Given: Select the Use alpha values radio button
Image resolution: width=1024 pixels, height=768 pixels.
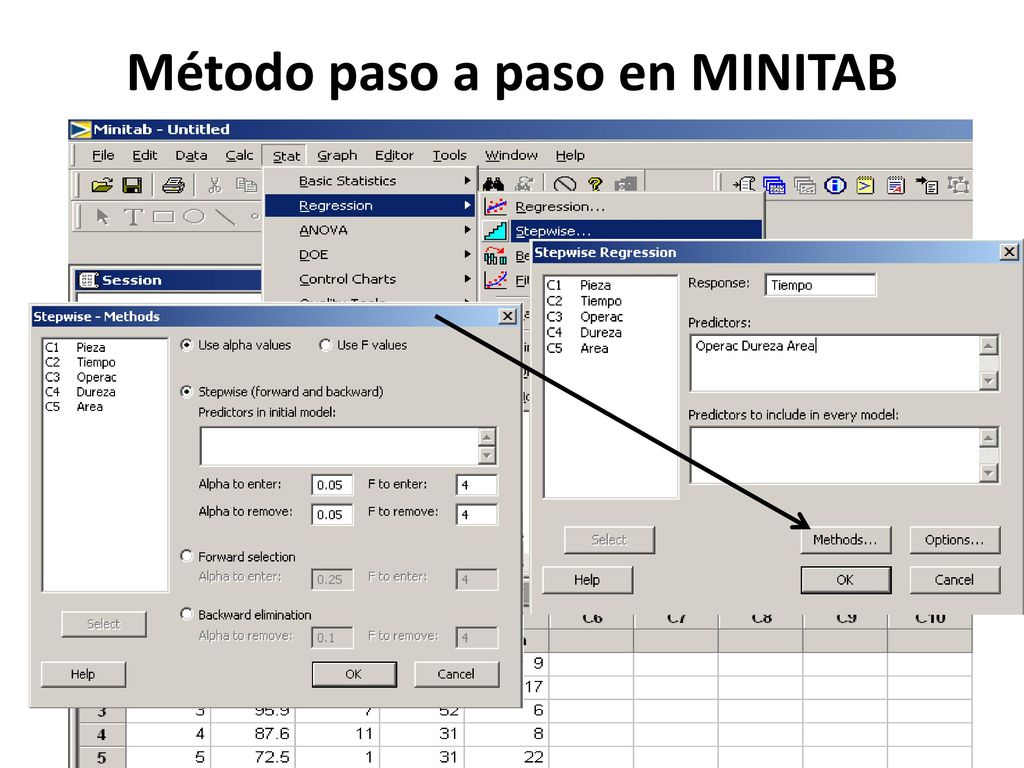Looking at the screenshot, I should [186, 345].
